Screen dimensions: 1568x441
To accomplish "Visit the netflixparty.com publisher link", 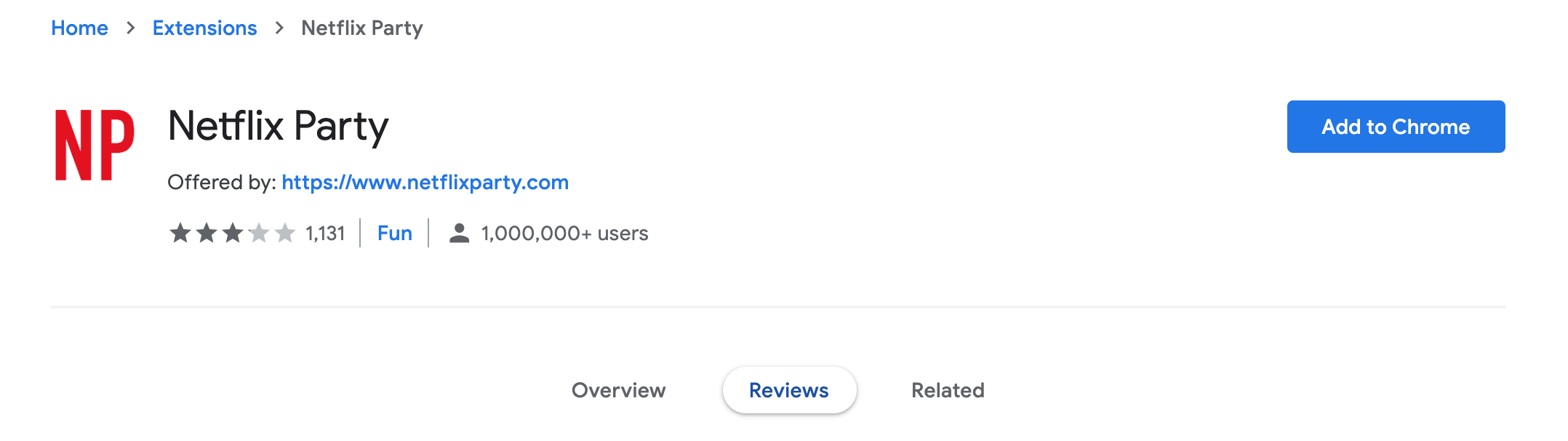I will [425, 183].
